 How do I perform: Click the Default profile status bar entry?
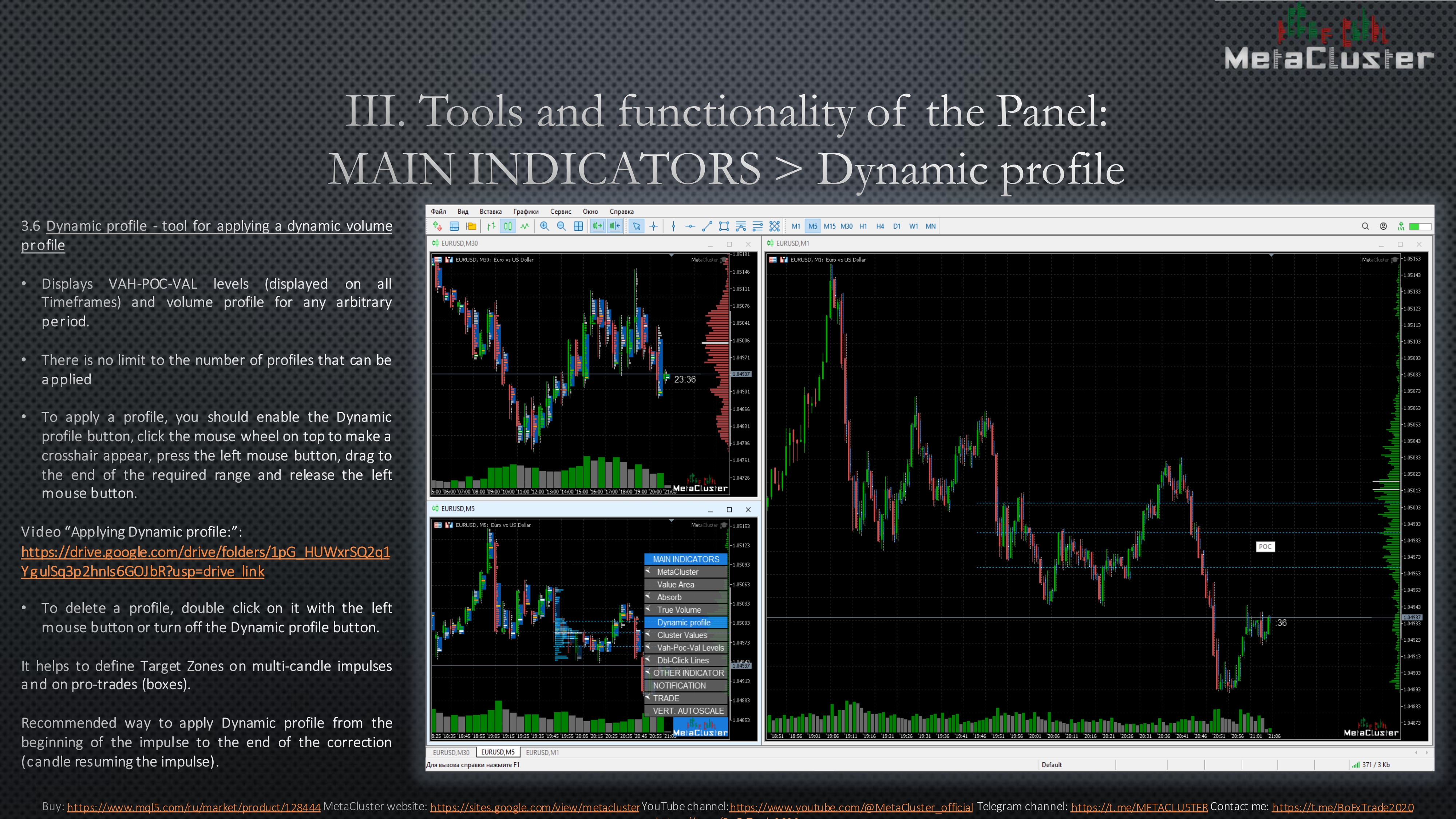click(x=1051, y=765)
